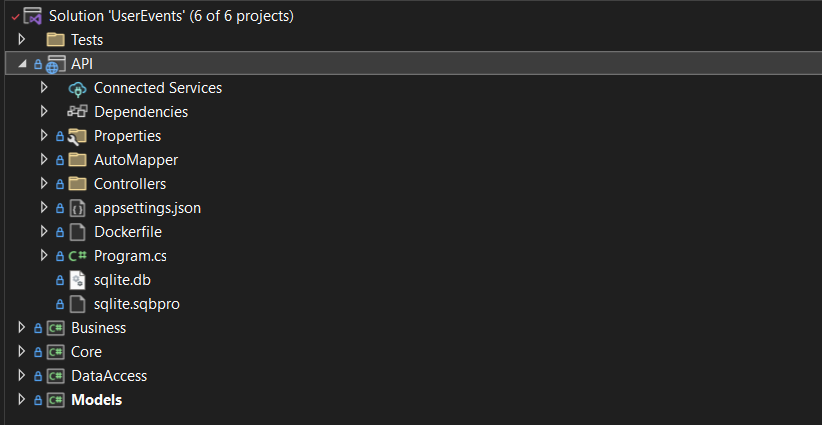822x425 pixels.
Task: Expand the Controllers folder arrow
Action: [44, 184]
